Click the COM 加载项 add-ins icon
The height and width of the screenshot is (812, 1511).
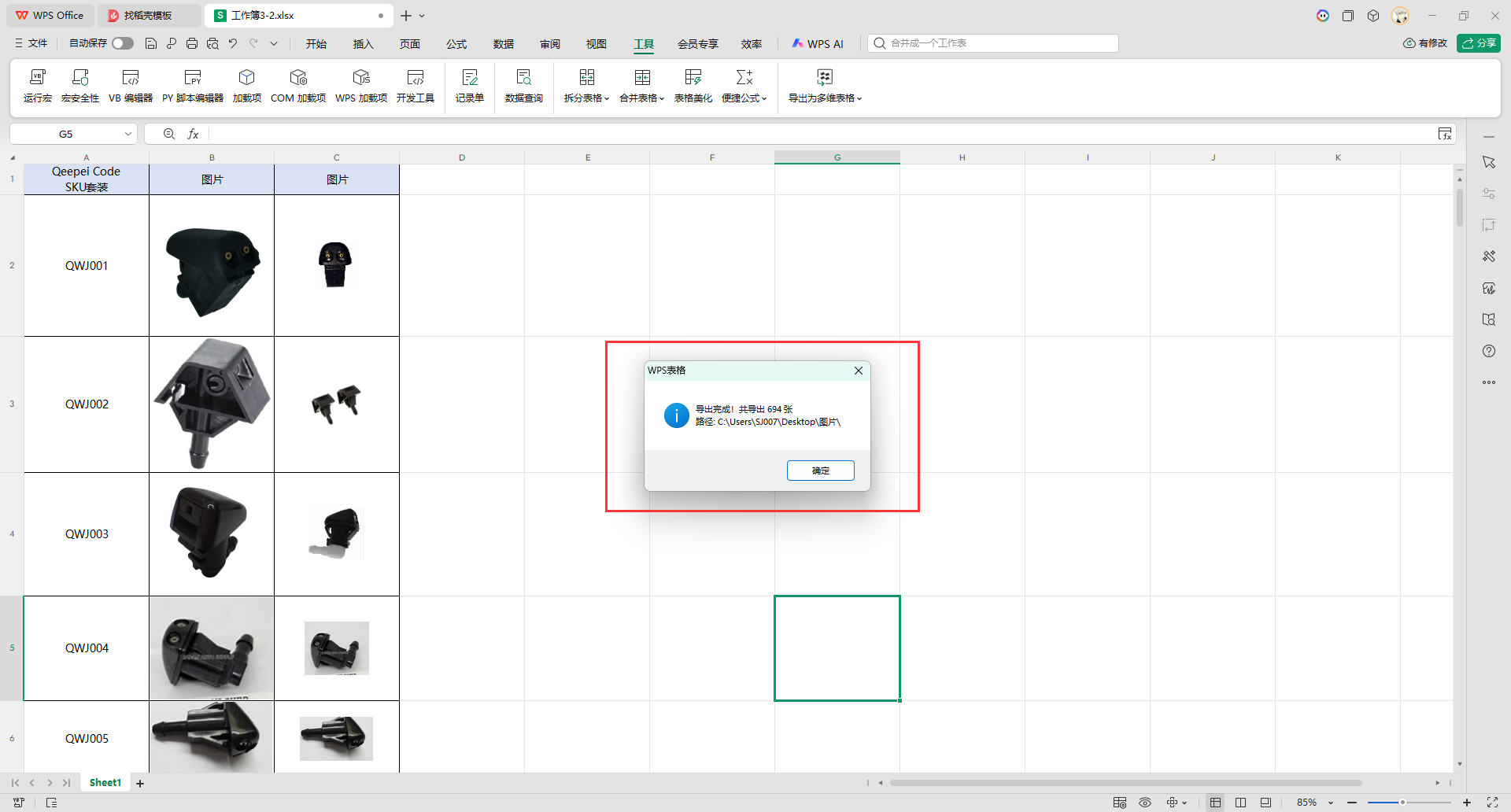click(297, 85)
